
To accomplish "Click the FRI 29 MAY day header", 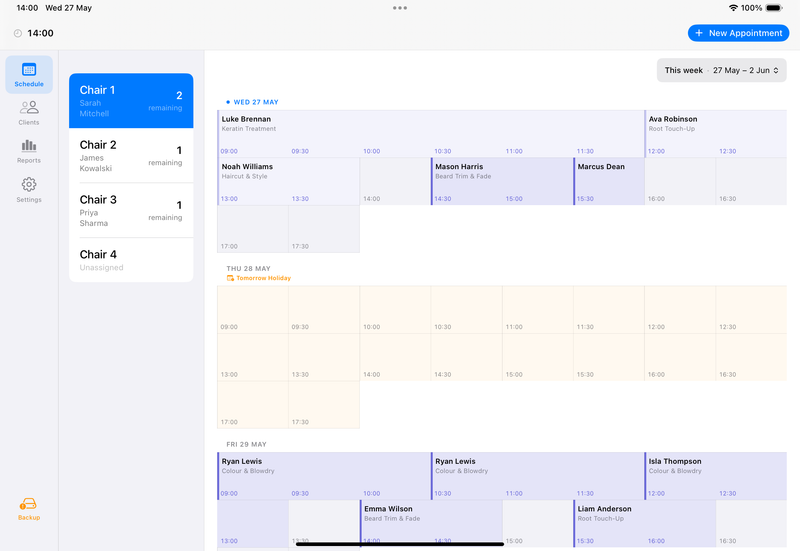I will 246,444.
